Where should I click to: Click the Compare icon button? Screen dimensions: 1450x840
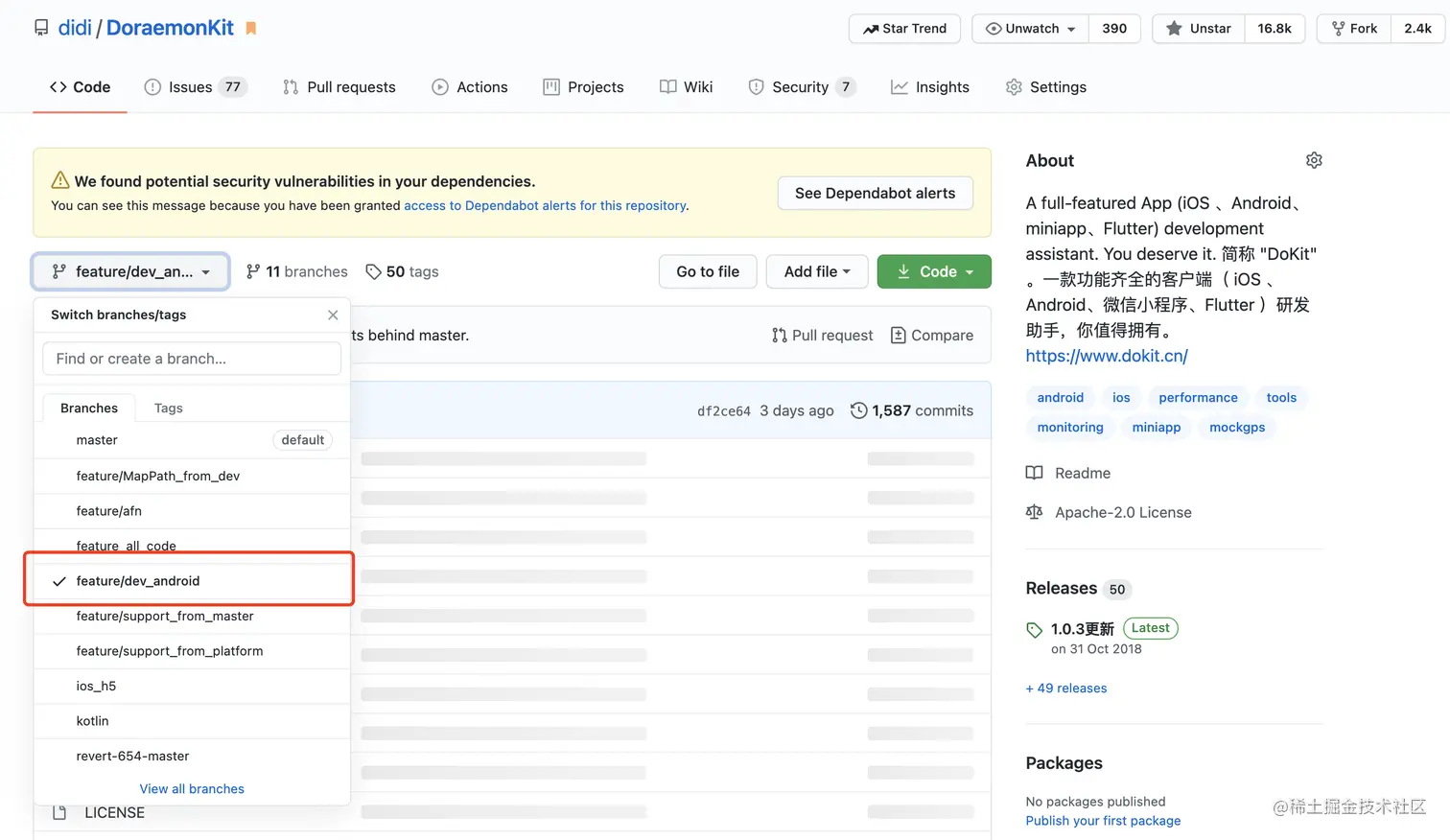pos(931,336)
